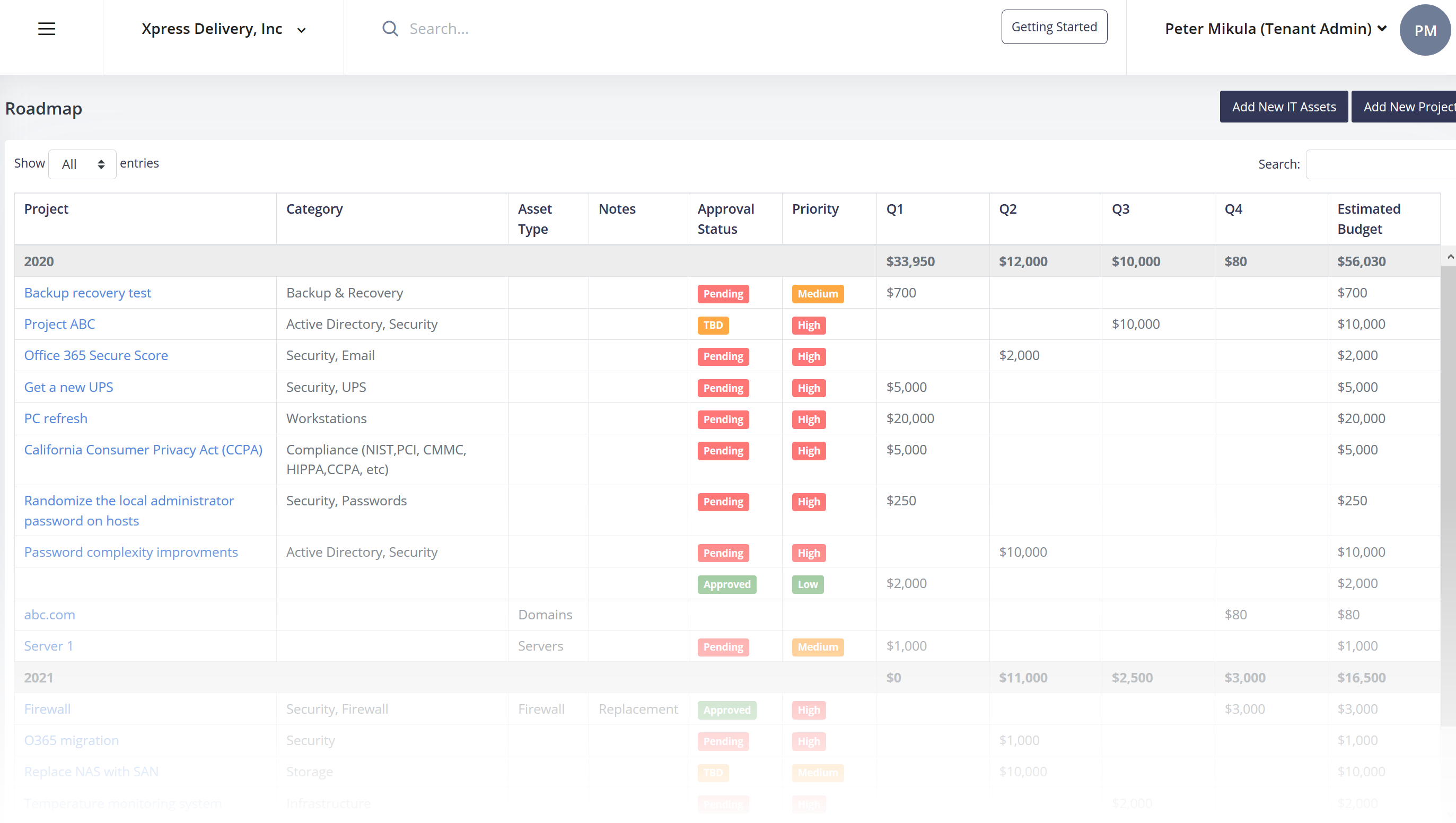
Task: Sort by Q1 column header
Action: [933, 219]
